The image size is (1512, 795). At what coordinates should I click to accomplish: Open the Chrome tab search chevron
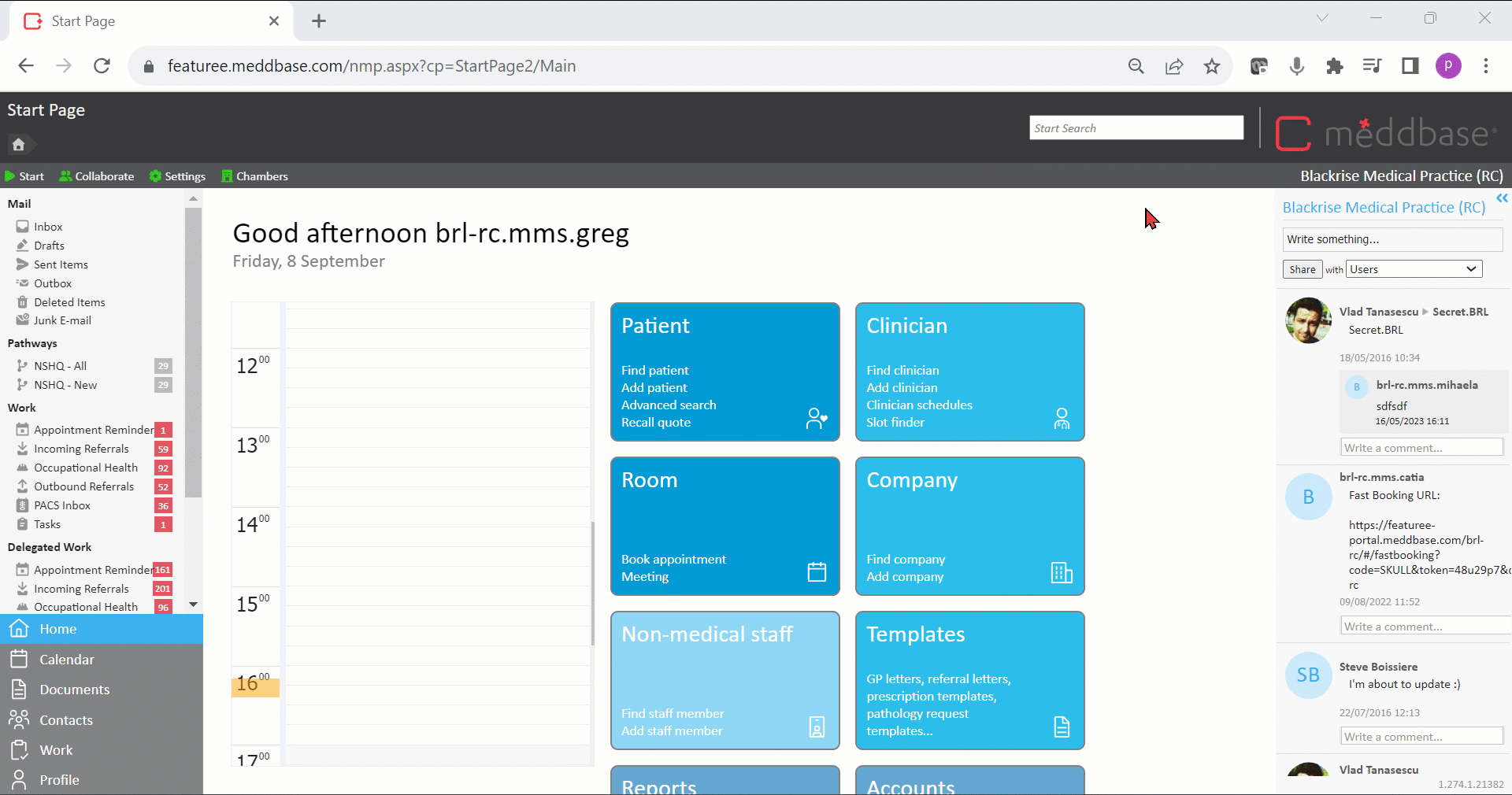coord(1322,18)
